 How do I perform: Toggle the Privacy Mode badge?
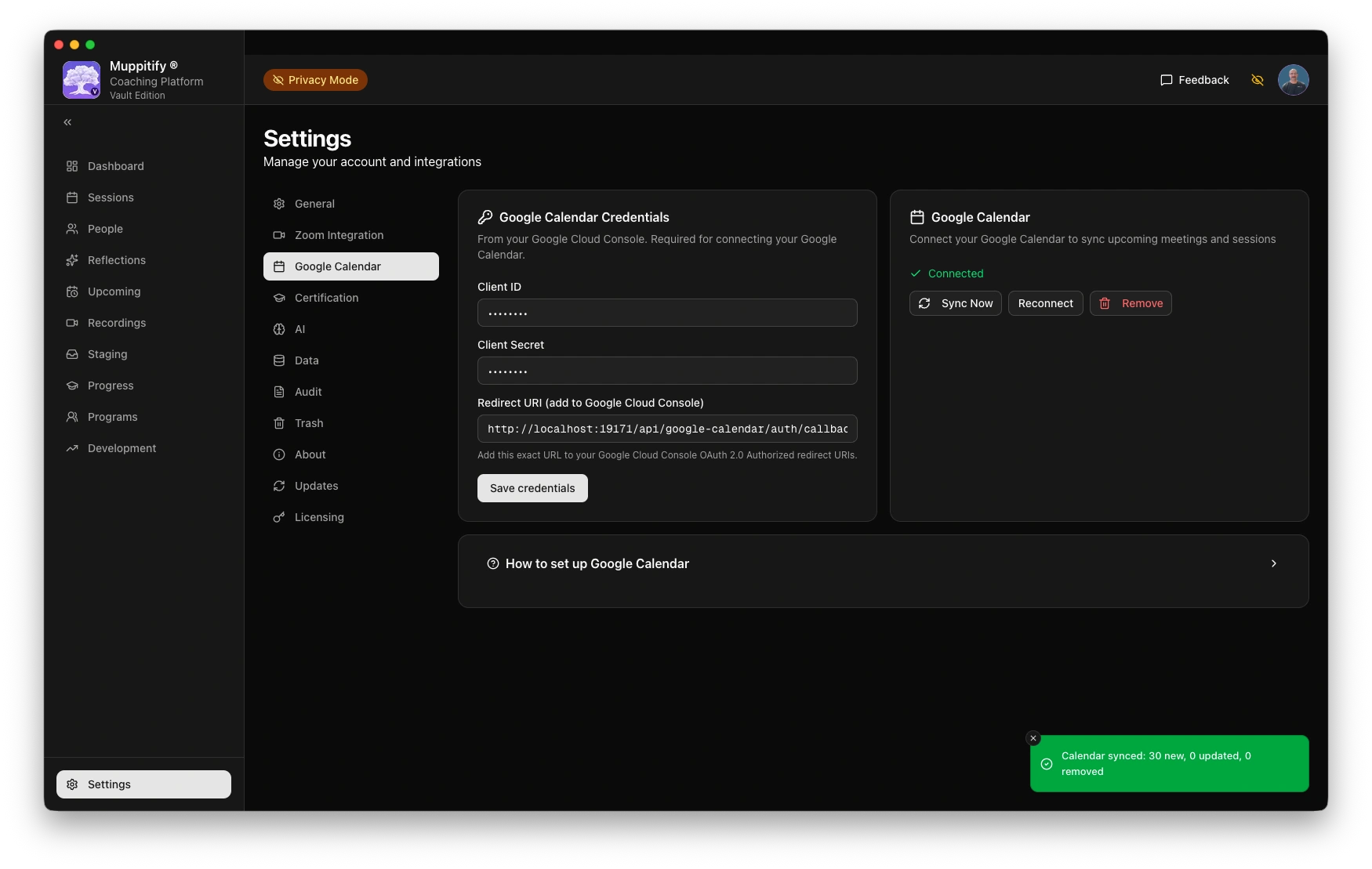click(x=315, y=80)
